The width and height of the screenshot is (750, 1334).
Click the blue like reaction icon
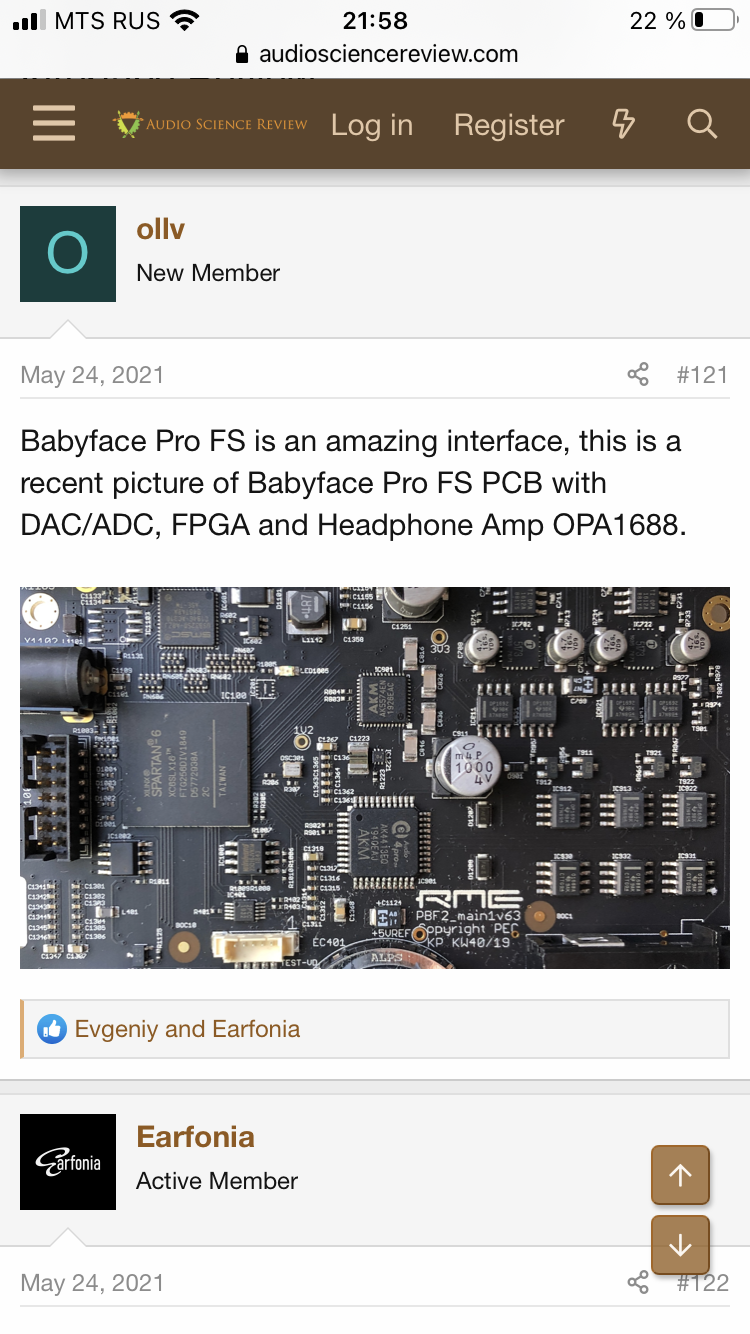point(52,1029)
